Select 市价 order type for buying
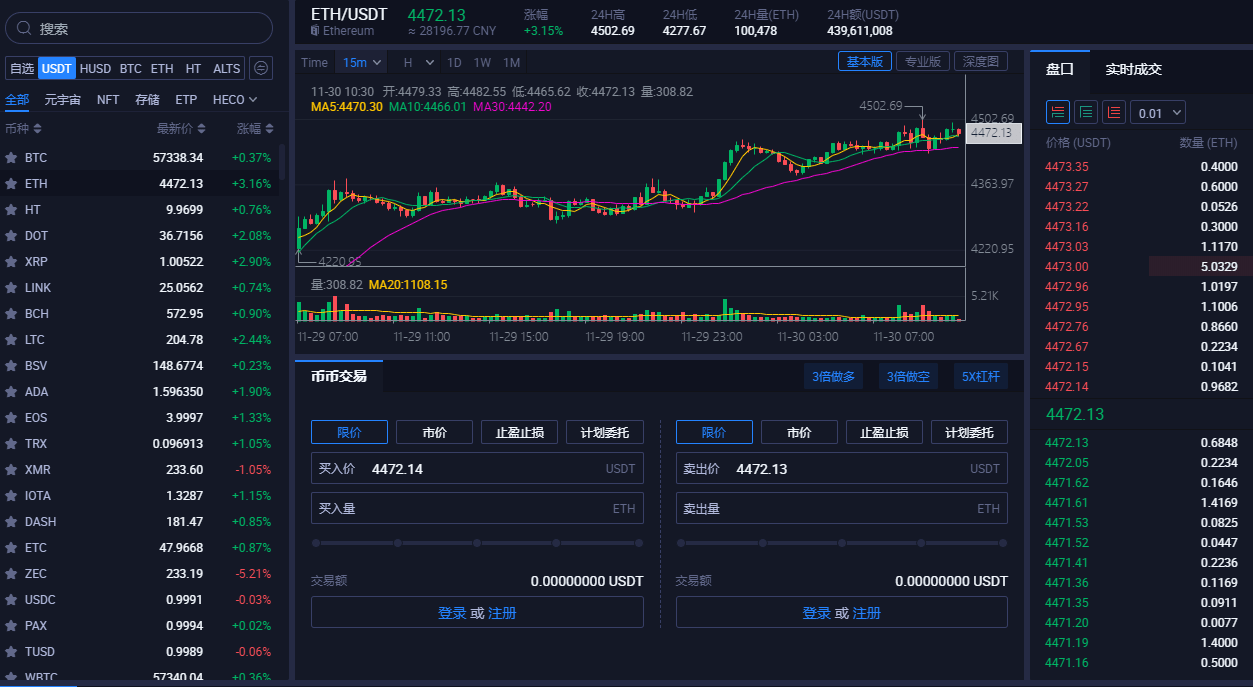 tap(434, 432)
